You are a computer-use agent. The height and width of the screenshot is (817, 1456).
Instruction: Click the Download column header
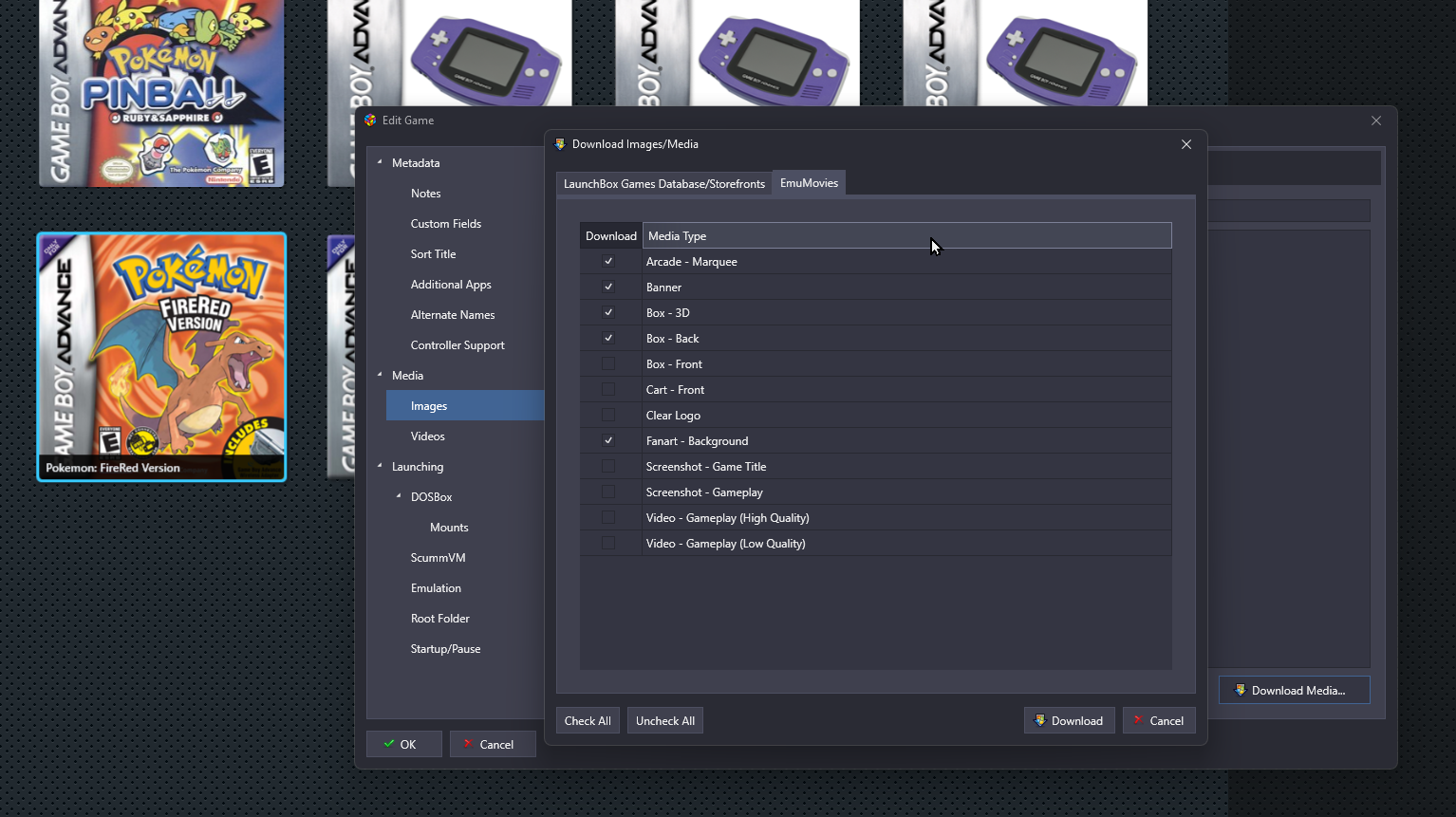(x=611, y=235)
